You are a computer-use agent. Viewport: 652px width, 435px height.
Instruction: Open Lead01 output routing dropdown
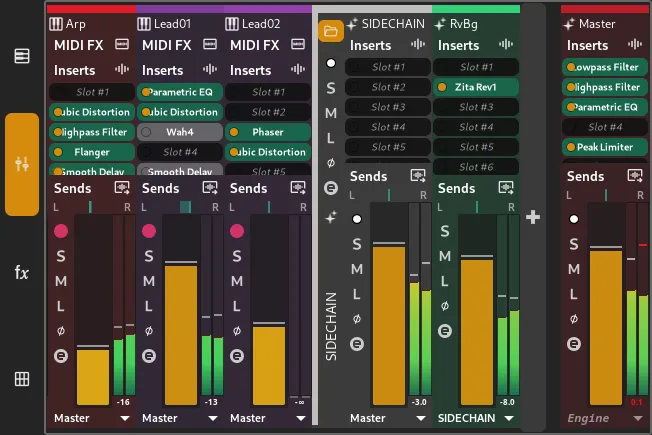click(180, 418)
